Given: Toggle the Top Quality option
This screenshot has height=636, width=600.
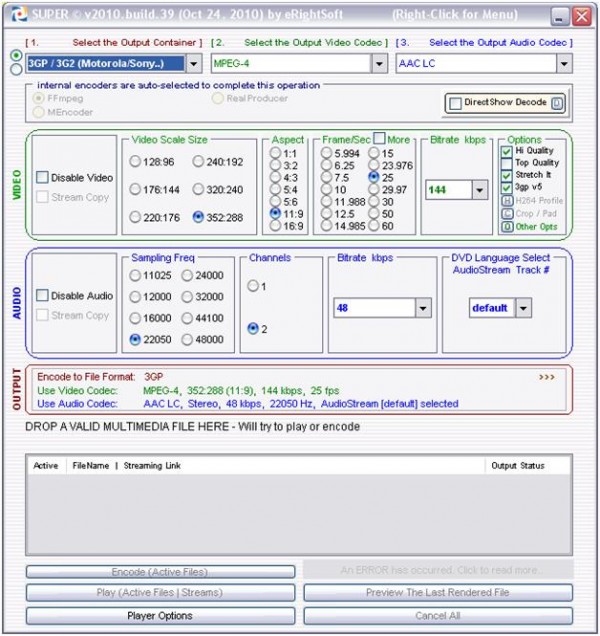Looking at the screenshot, I should pos(507,163).
